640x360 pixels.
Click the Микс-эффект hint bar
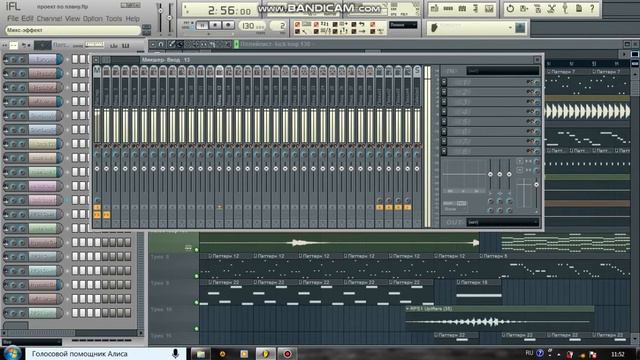[x=73, y=30]
